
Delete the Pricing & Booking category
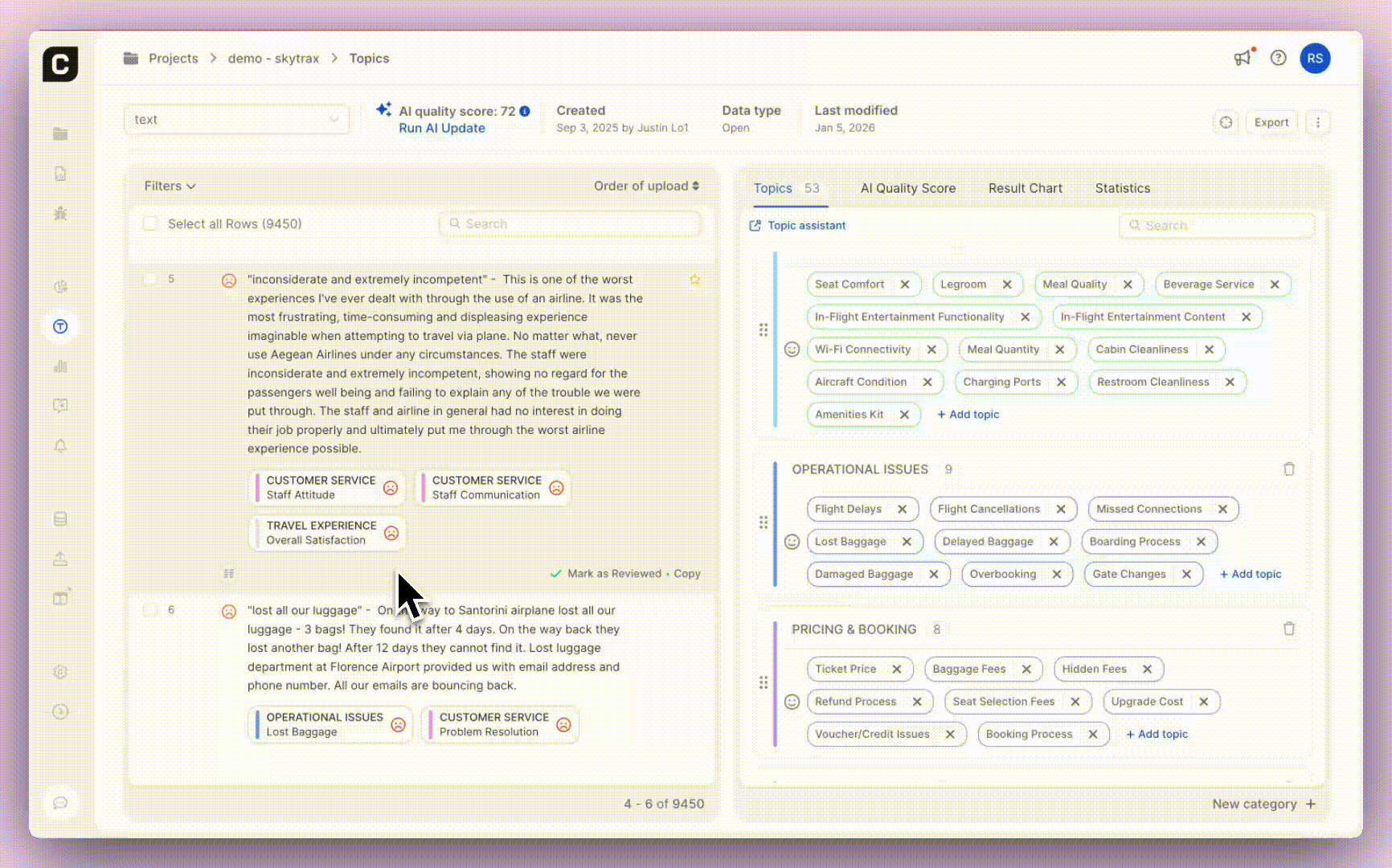click(x=1288, y=629)
